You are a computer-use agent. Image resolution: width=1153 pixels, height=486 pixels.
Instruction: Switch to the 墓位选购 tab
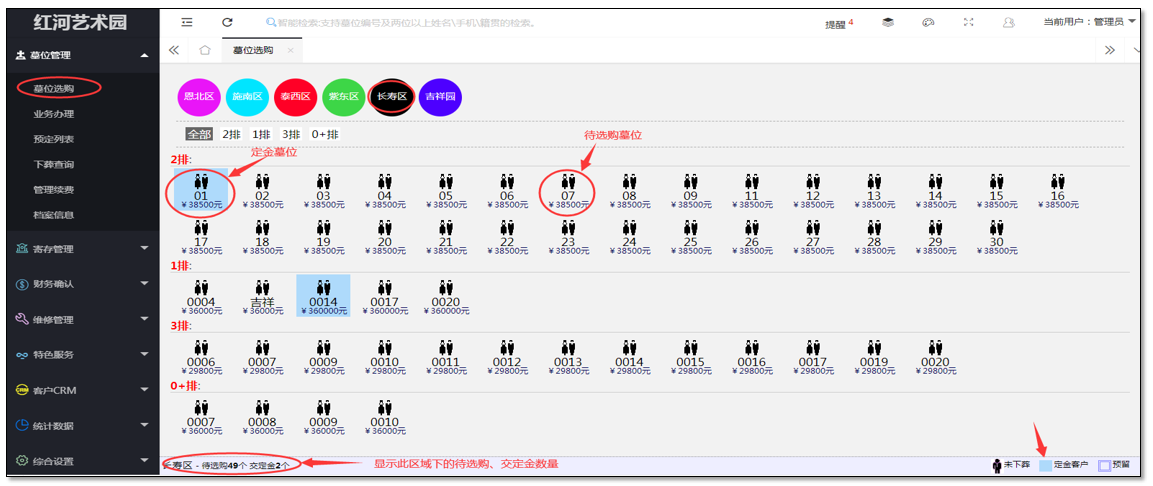click(253, 50)
